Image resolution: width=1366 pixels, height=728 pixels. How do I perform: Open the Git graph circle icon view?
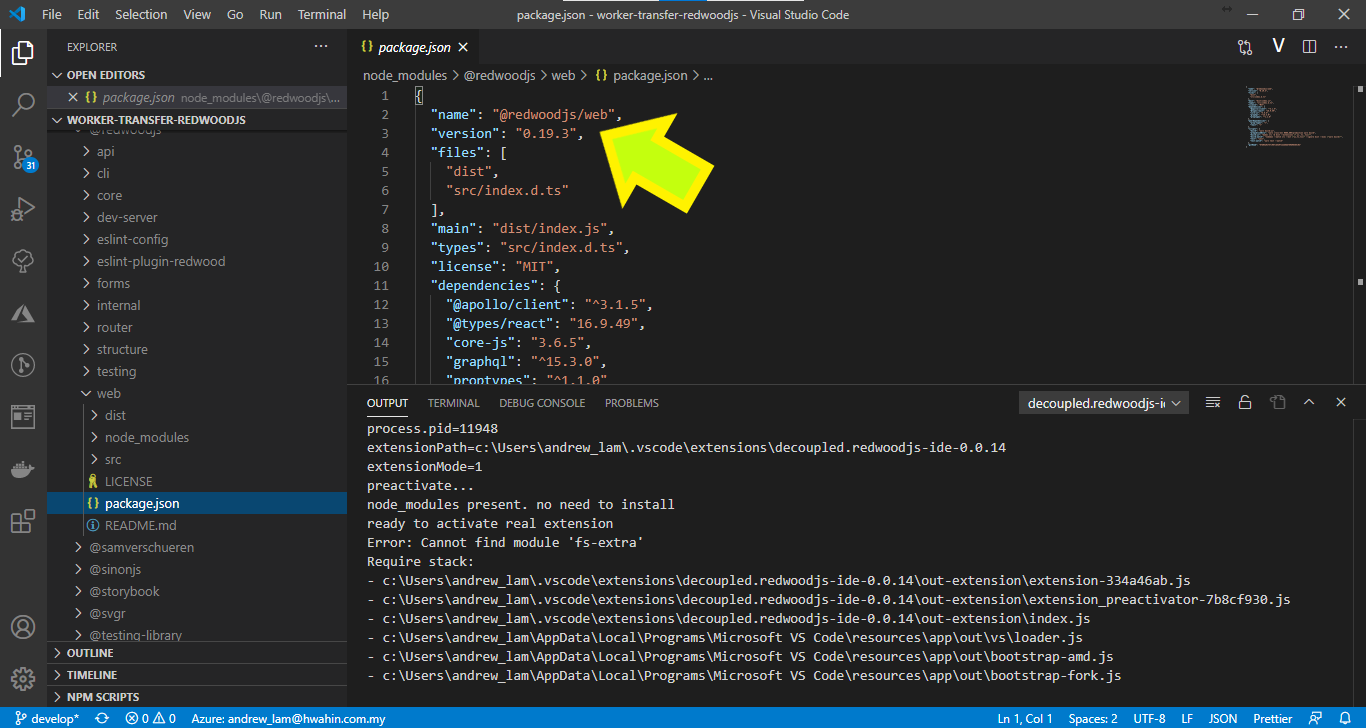coord(23,365)
